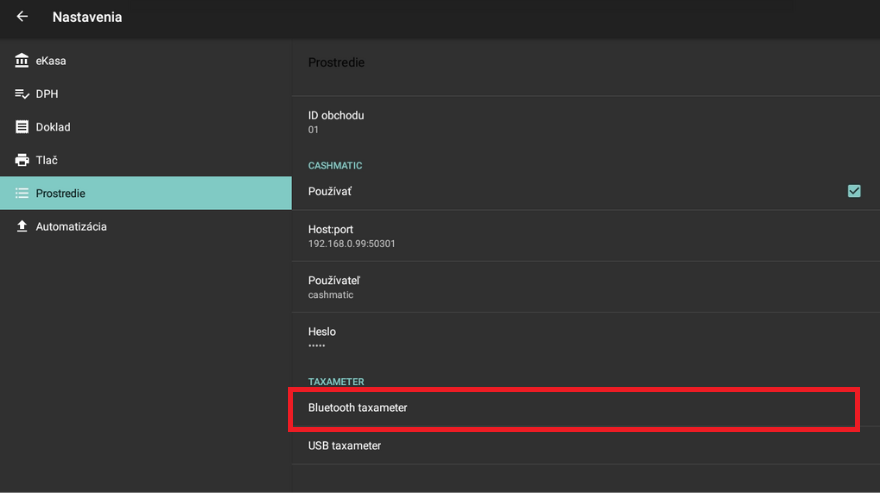Click the list icon beside Prostredie
Image resolution: width=880 pixels, height=493 pixels.
pos(22,193)
